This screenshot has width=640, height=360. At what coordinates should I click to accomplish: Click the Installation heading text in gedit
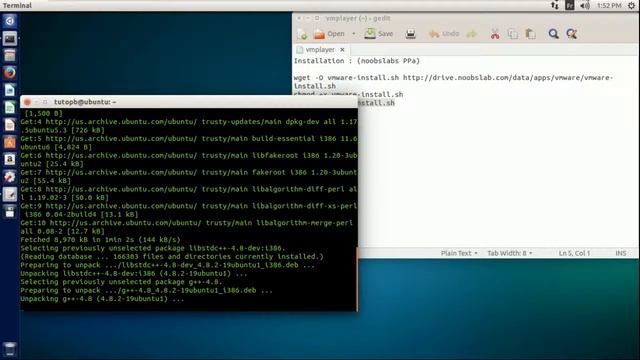click(357, 61)
